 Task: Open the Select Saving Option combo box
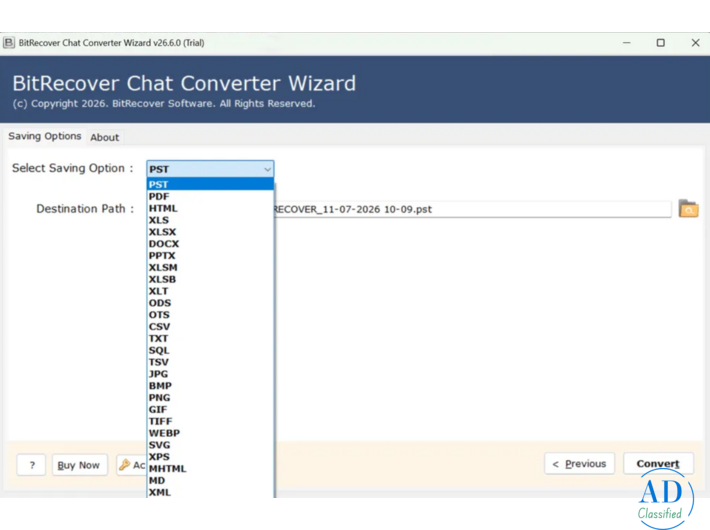click(210, 169)
